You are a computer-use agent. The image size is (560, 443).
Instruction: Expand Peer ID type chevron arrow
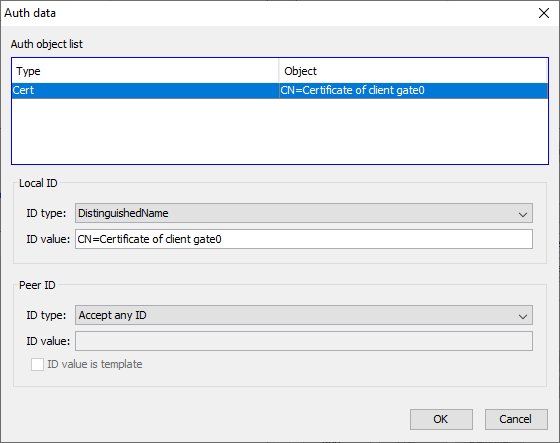pyautogui.click(x=523, y=316)
